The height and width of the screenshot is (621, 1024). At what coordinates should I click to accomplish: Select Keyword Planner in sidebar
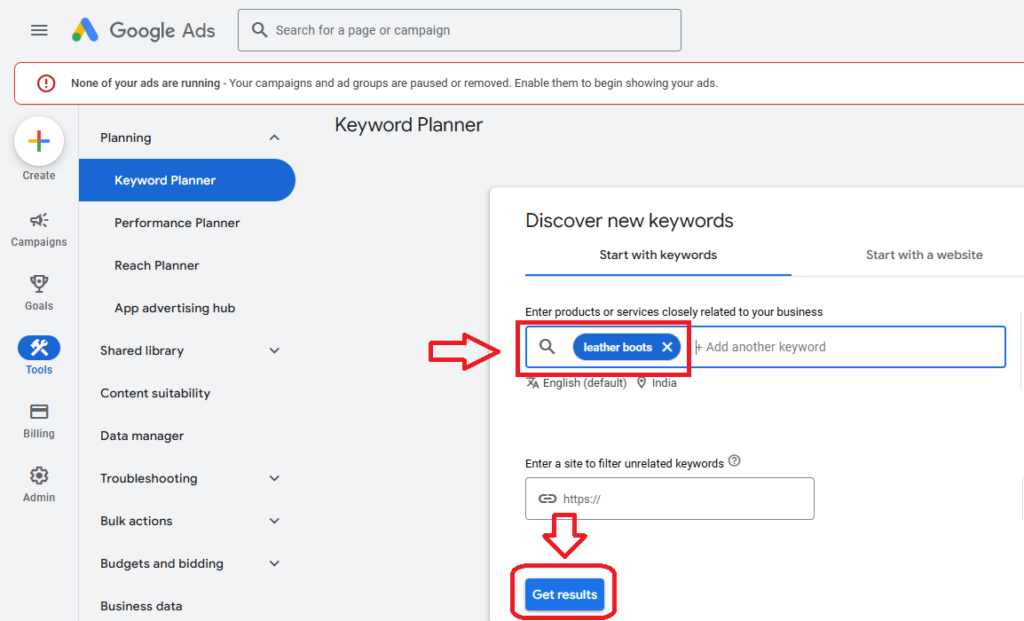click(187, 180)
